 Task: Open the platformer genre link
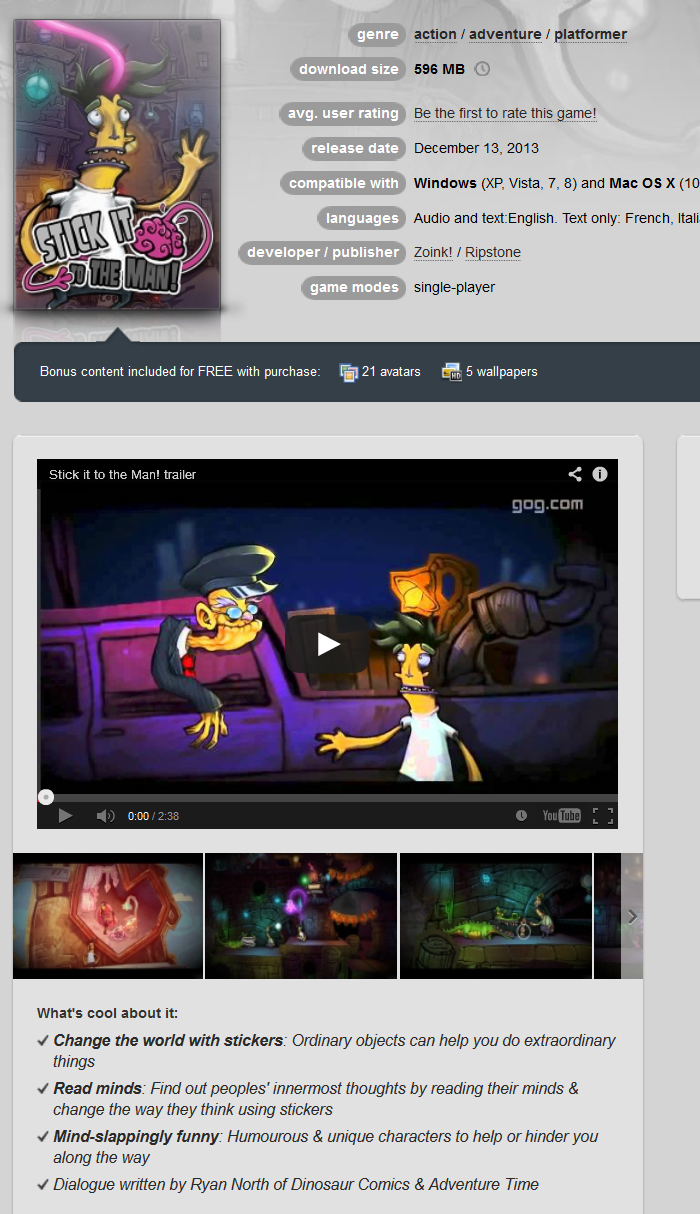point(591,34)
